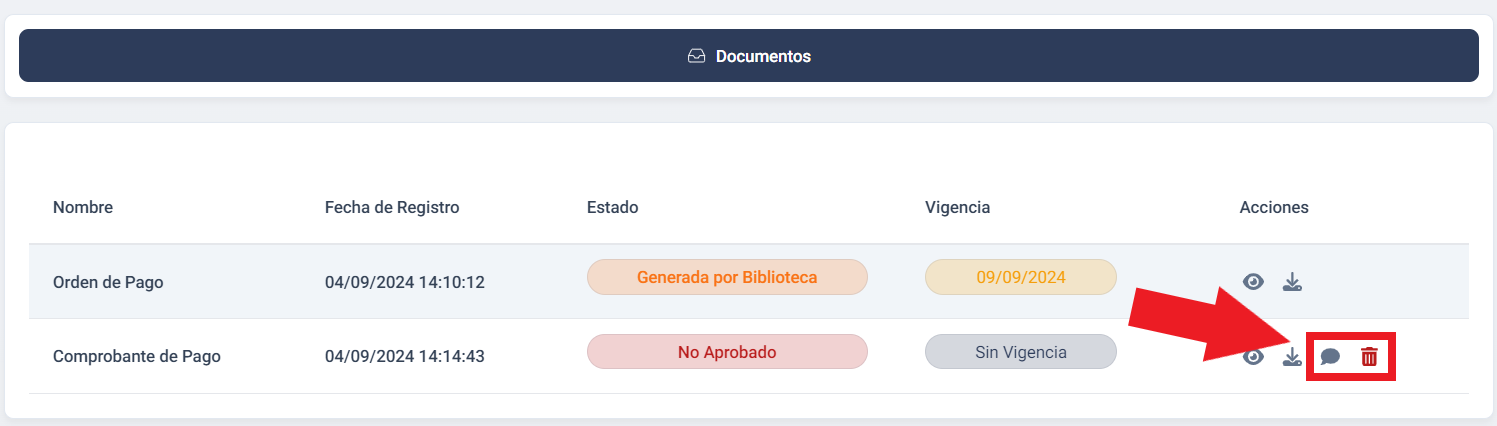1497x426 pixels.
Task: Click the Estado column header
Action: point(612,207)
